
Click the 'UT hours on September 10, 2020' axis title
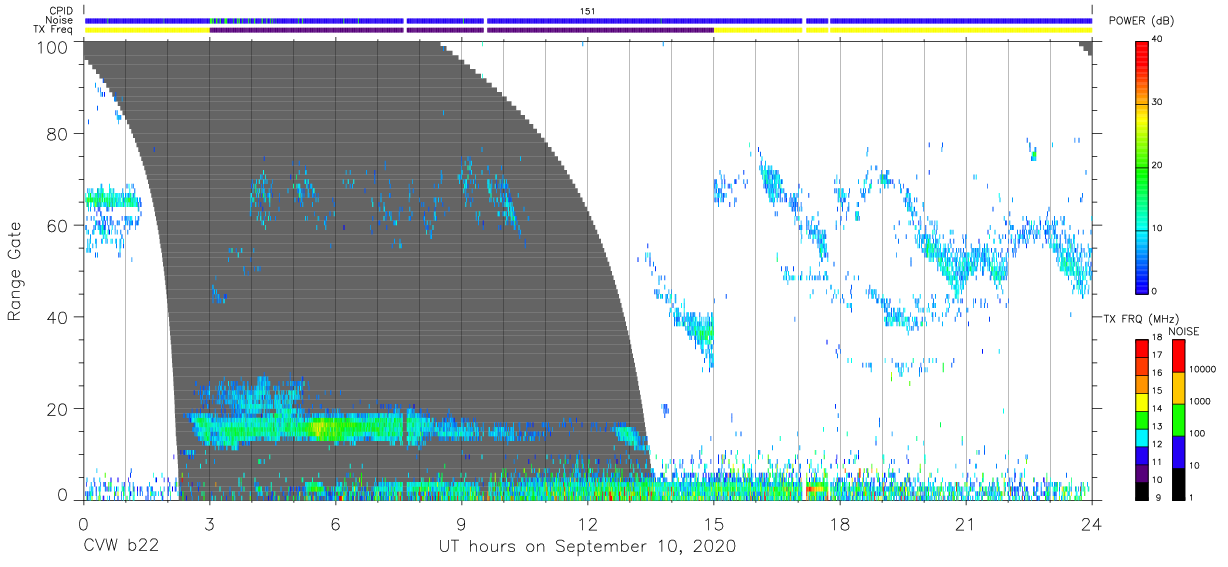pos(587,547)
